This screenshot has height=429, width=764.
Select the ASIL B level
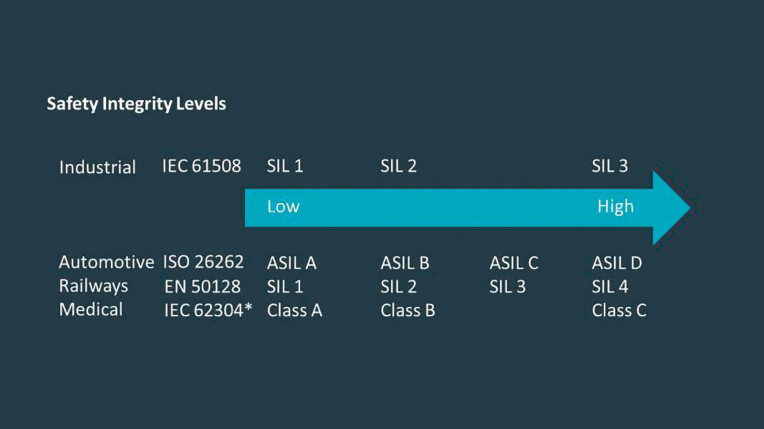click(x=405, y=263)
